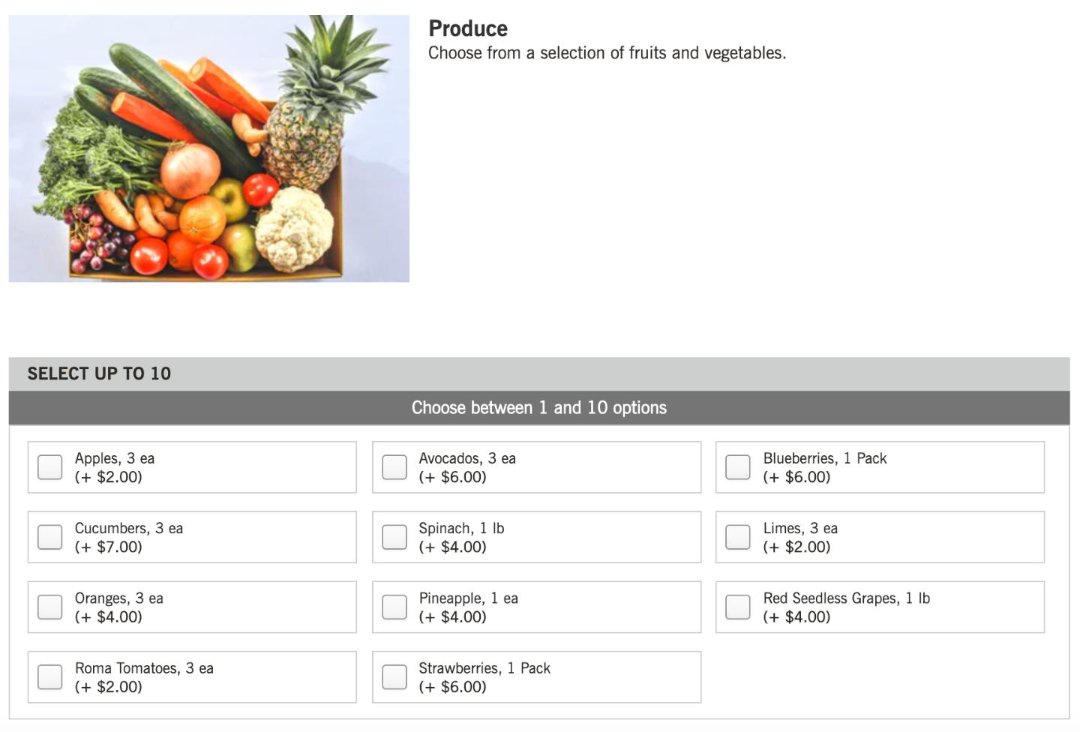The image size is (1080, 732).
Task: Click the Strawberries, 1 Pack label text
Action: click(x=485, y=668)
